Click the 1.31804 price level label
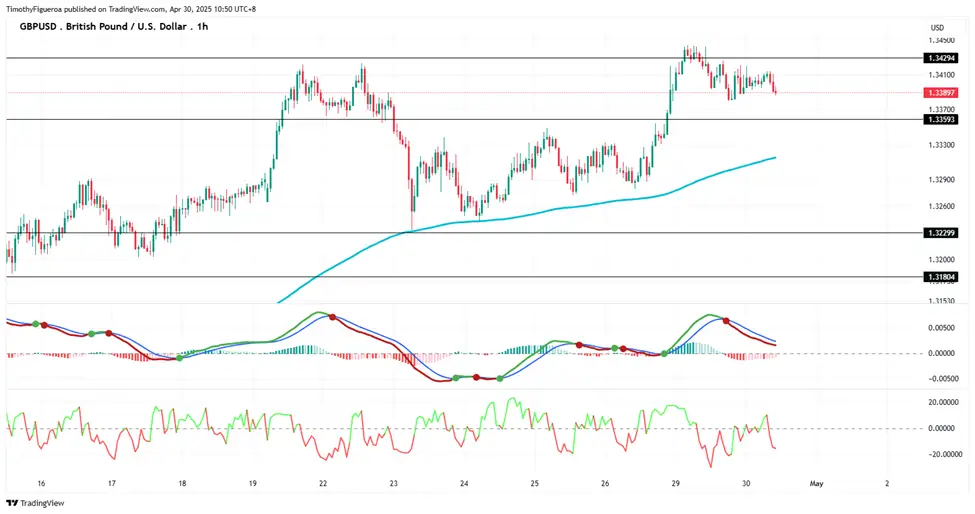975x514 pixels. [x=941, y=277]
